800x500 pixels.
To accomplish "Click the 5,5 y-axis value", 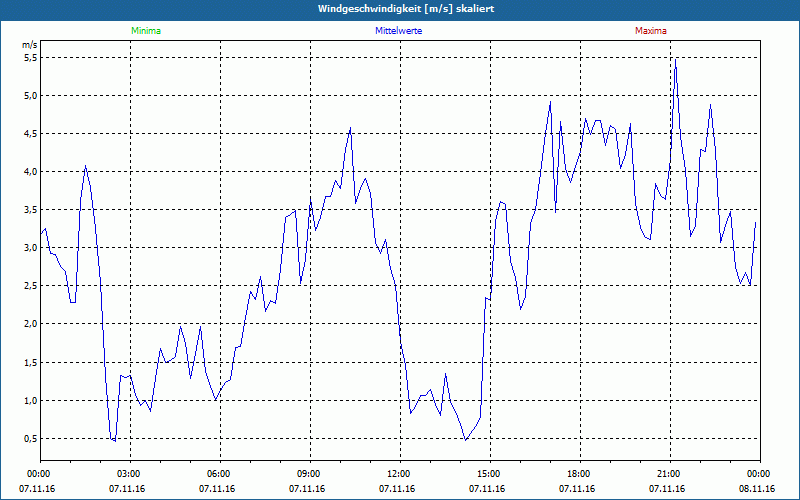I will [x=31, y=58].
